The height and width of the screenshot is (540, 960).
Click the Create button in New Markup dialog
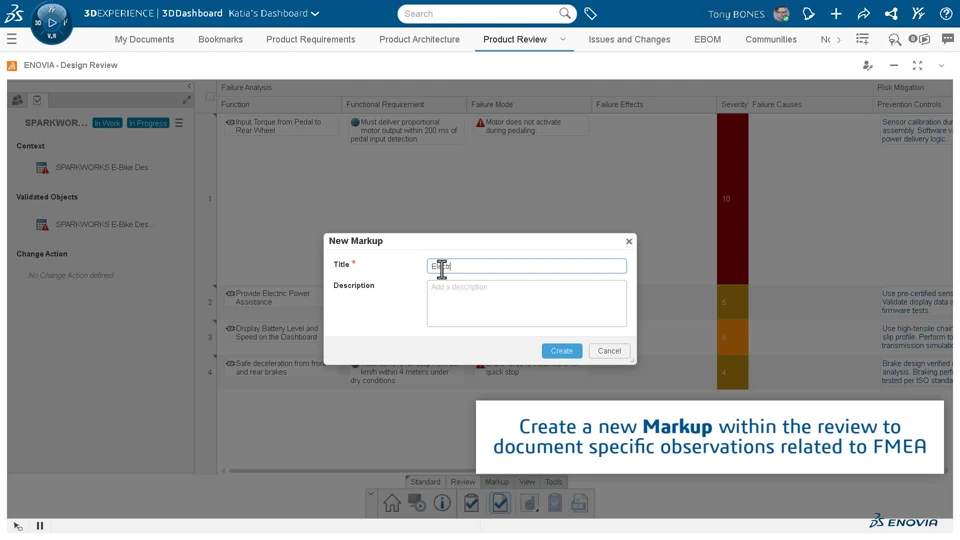click(561, 351)
